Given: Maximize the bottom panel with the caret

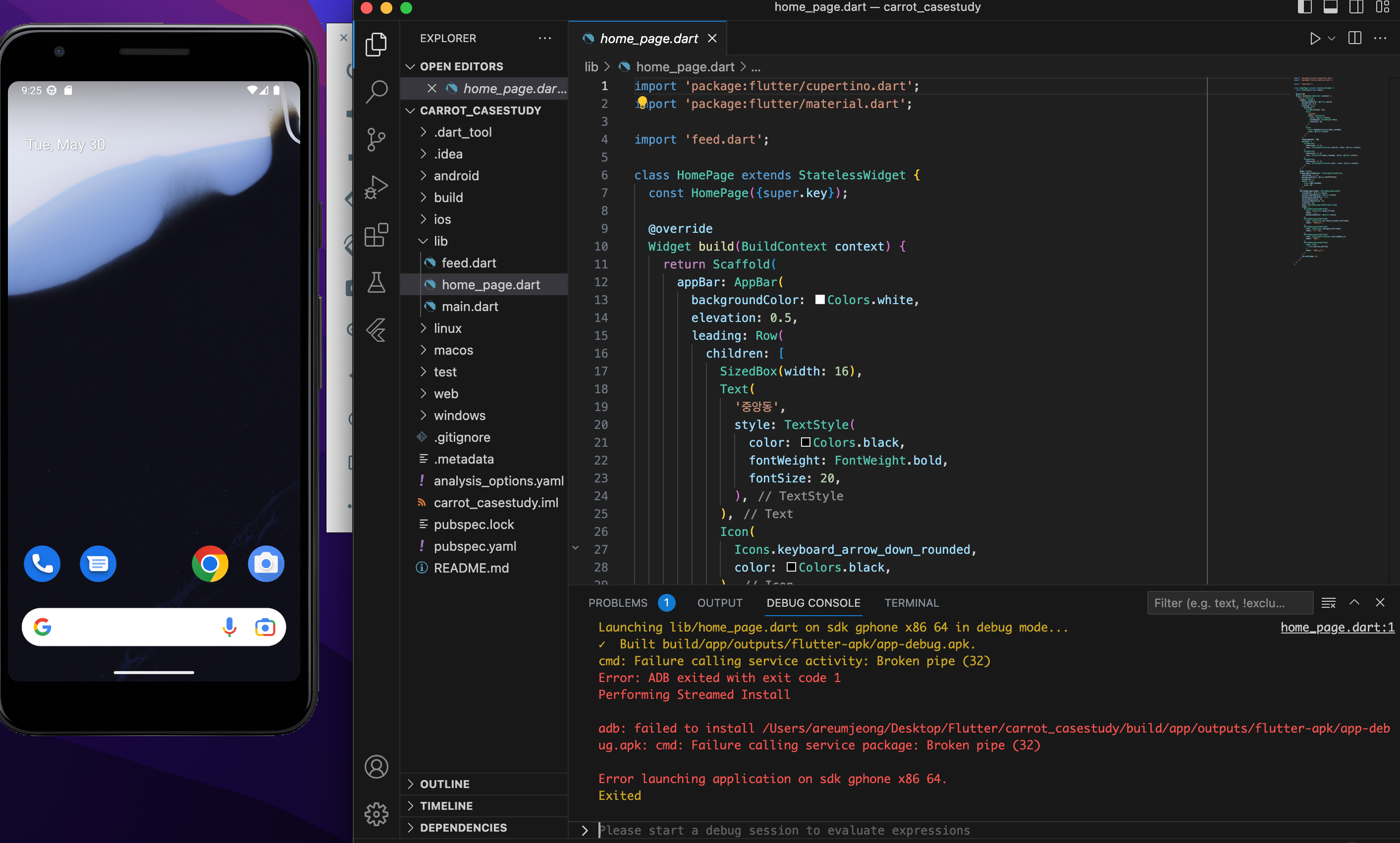Looking at the screenshot, I should coord(1354,603).
